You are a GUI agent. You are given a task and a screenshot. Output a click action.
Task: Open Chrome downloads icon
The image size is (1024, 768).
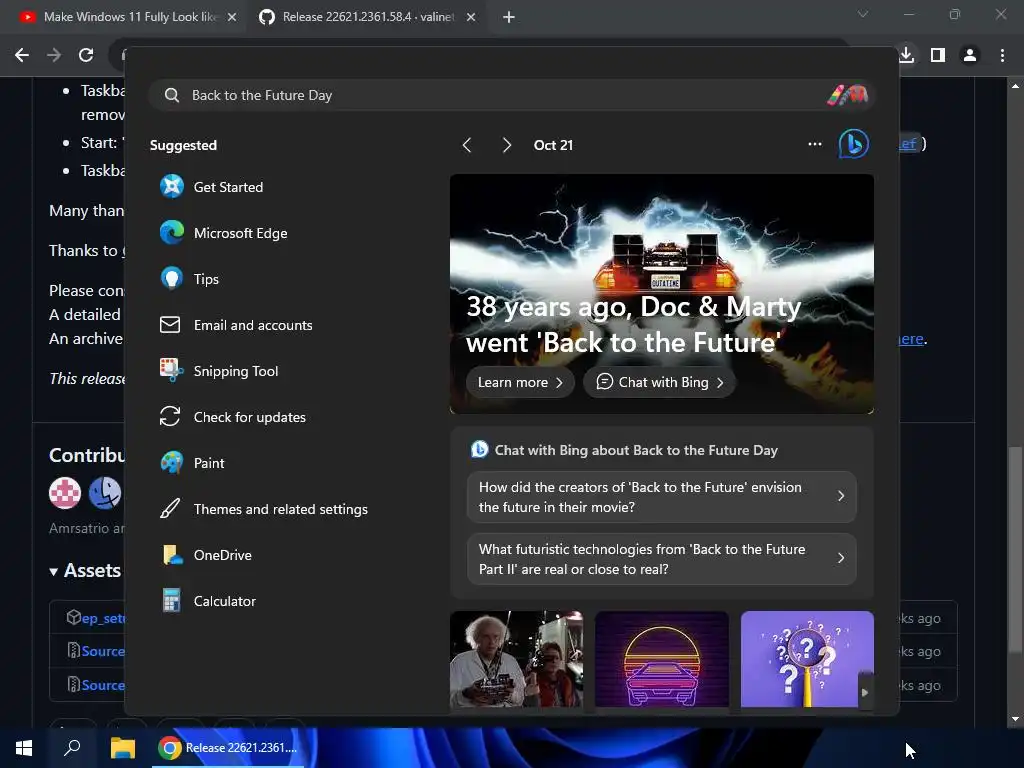906,55
